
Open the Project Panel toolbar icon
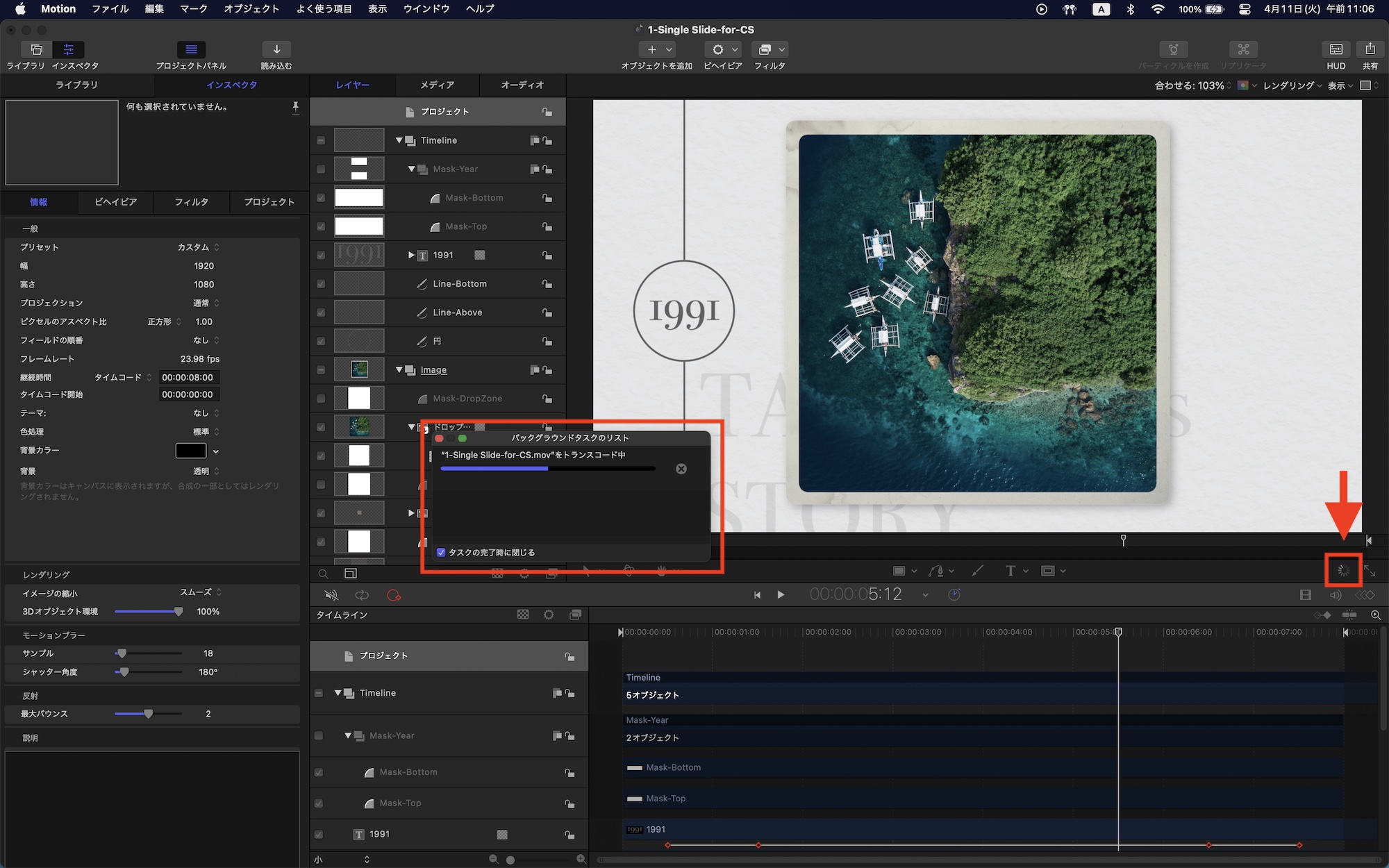click(x=191, y=49)
